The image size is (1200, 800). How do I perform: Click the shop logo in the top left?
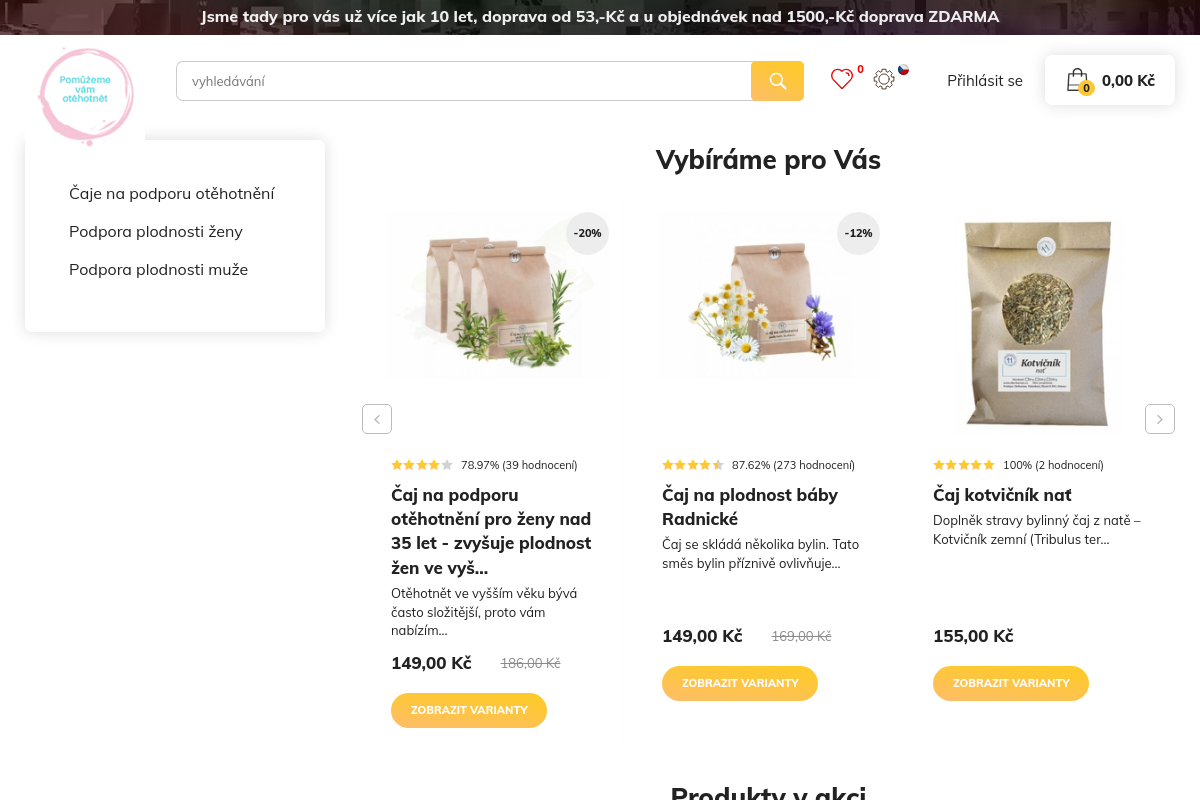86,95
